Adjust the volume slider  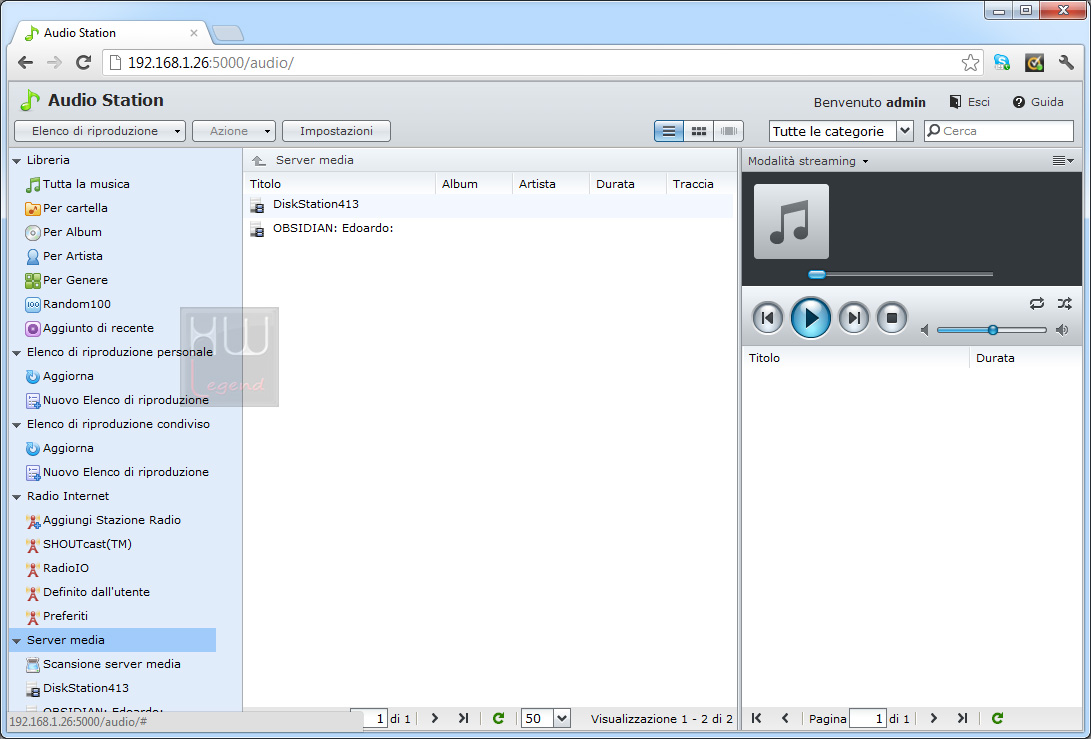(x=992, y=330)
